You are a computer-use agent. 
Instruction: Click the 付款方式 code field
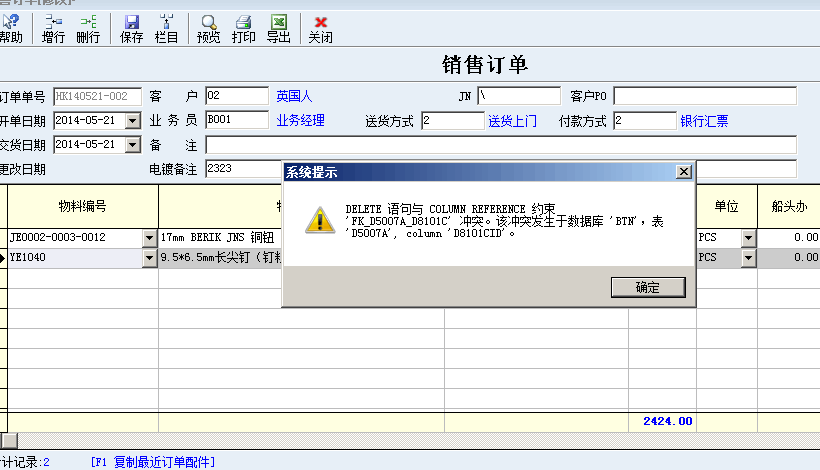point(645,121)
